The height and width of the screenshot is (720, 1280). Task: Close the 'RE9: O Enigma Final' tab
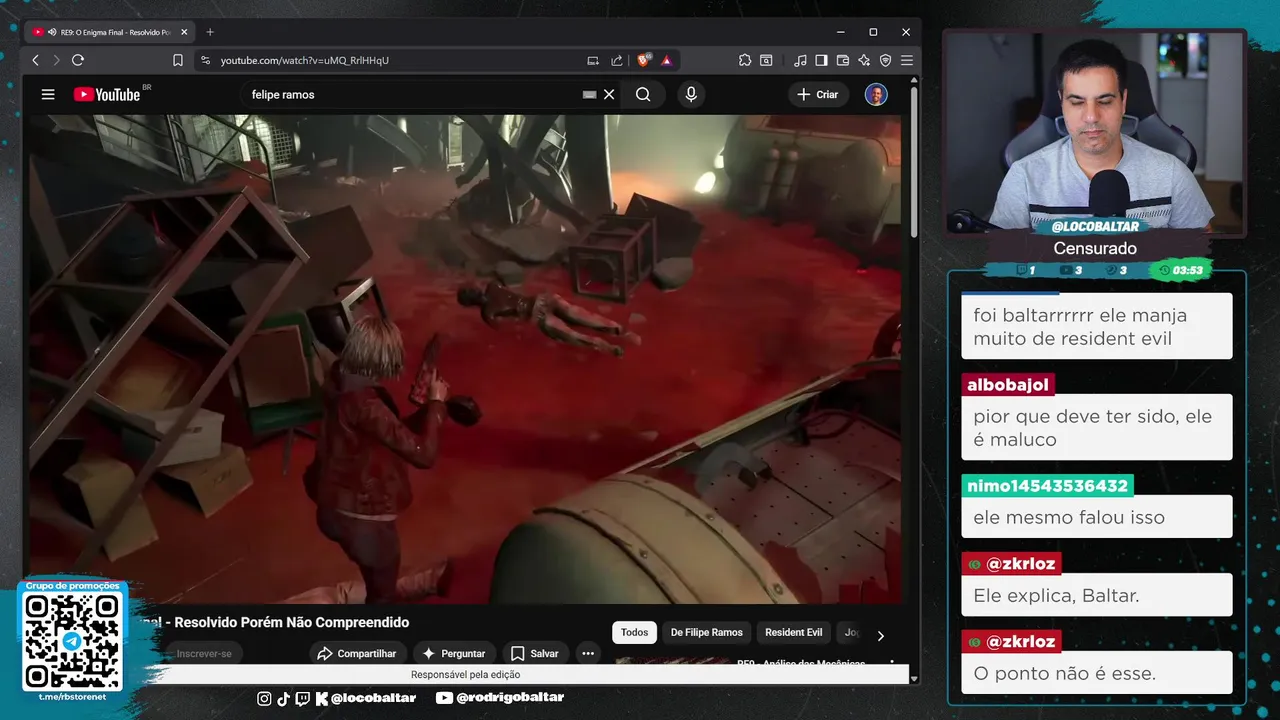point(184,32)
